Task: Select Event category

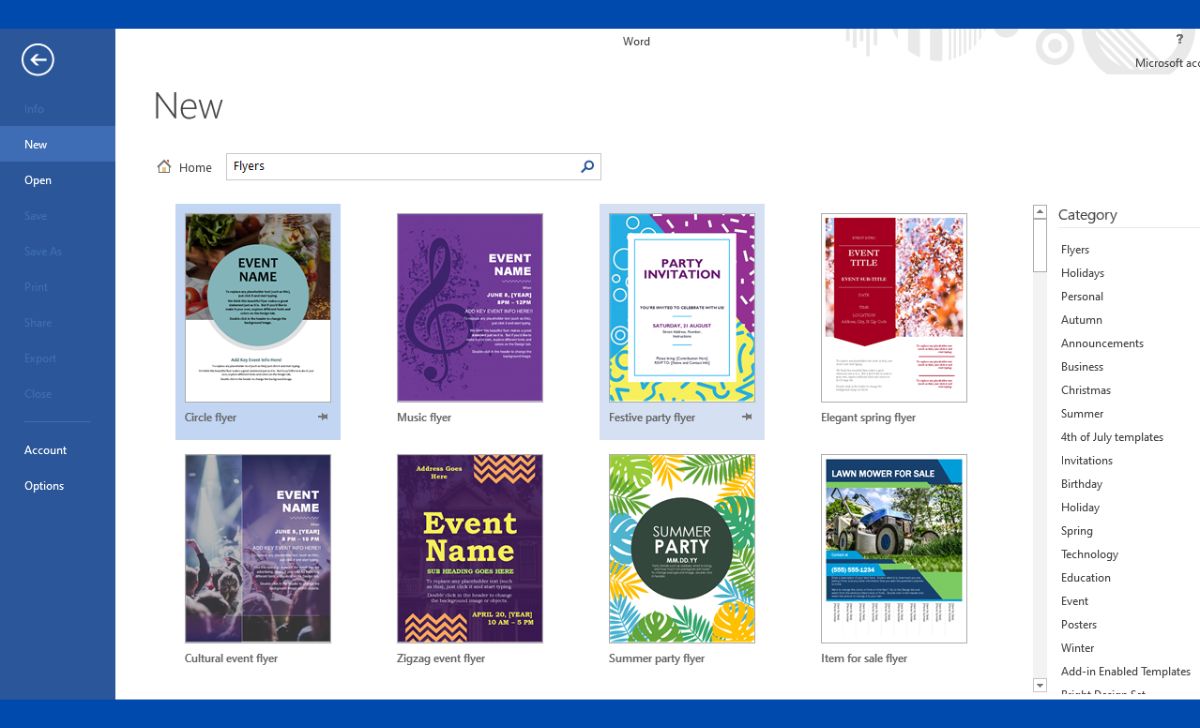Action: (1075, 601)
